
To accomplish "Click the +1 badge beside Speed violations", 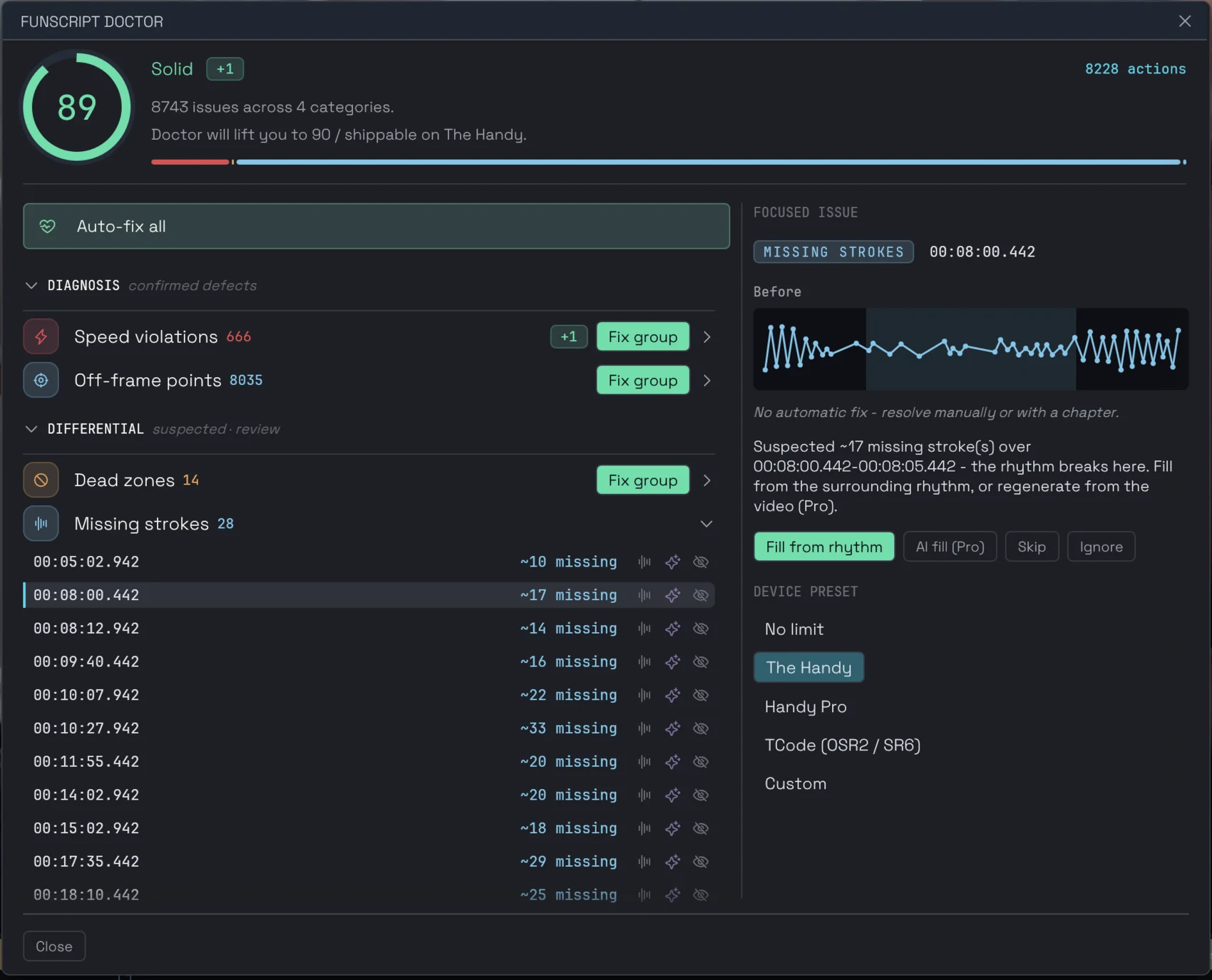I will click(568, 336).
